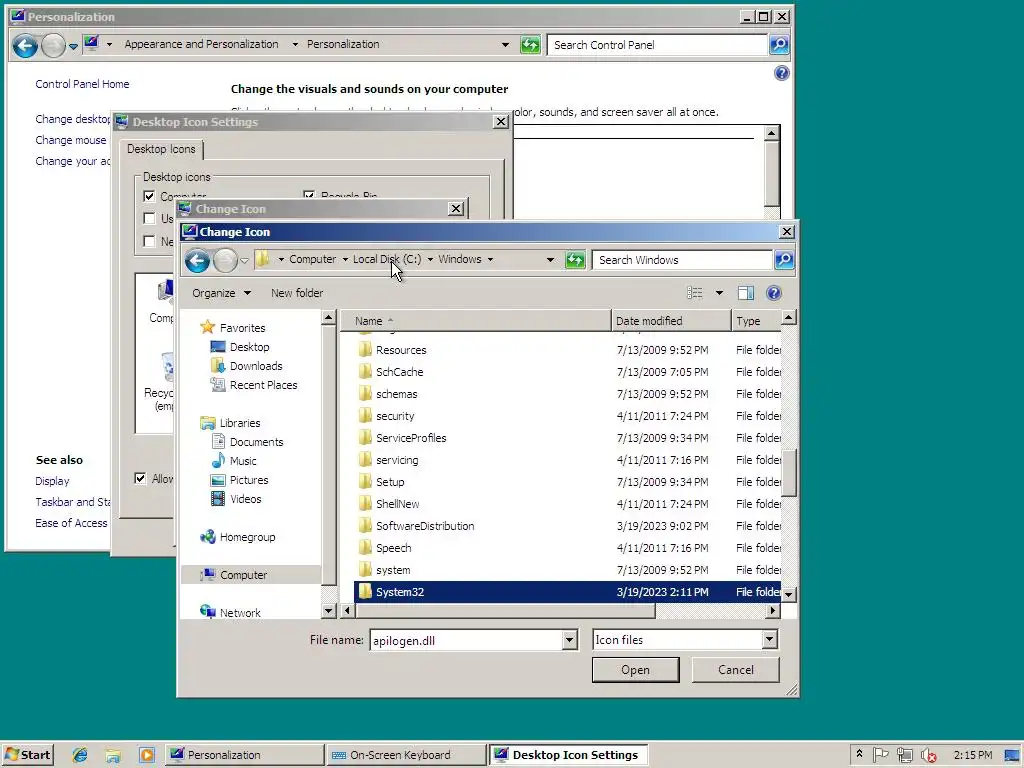The height and width of the screenshot is (768, 1024).
Task: Sort by Name column header
Action: click(x=476, y=321)
